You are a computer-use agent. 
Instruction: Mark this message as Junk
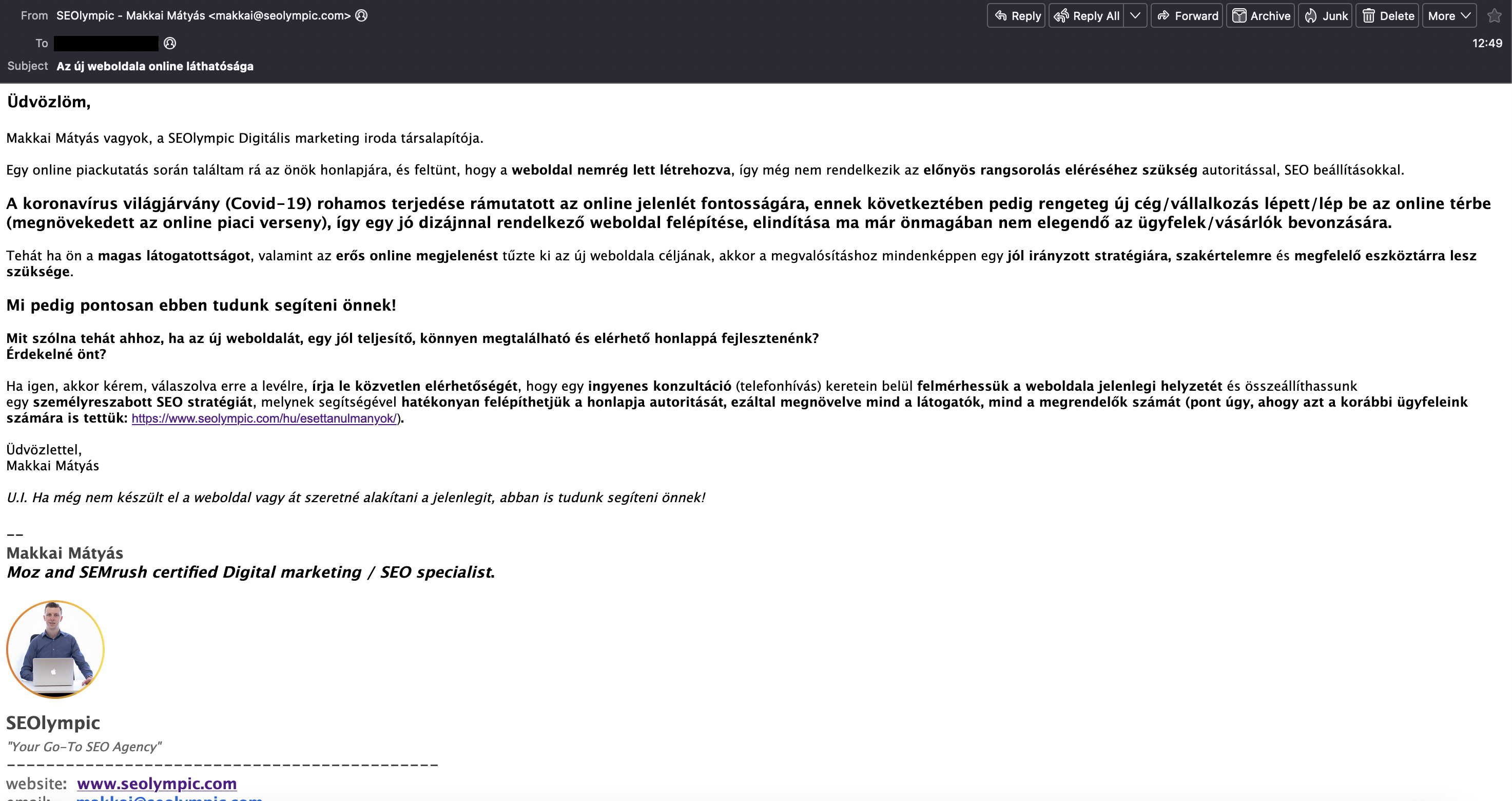[x=1325, y=16]
